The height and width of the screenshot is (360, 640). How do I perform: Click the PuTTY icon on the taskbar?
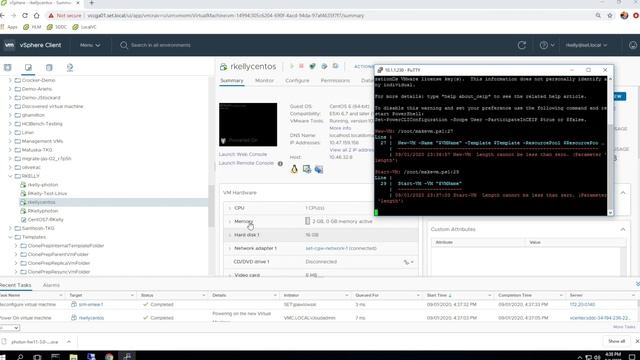point(127,356)
